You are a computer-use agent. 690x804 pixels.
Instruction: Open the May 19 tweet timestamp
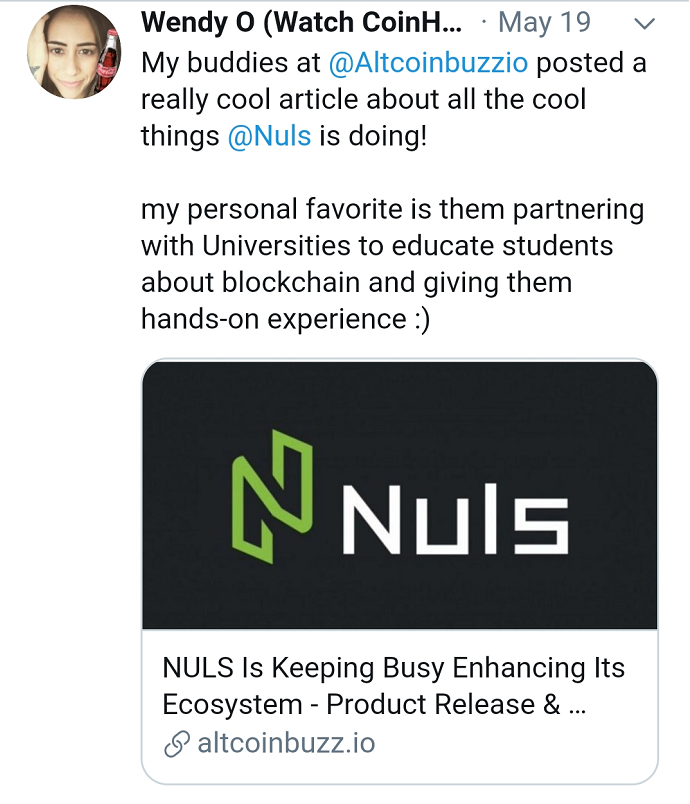pyautogui.click(x=544, y=23)
